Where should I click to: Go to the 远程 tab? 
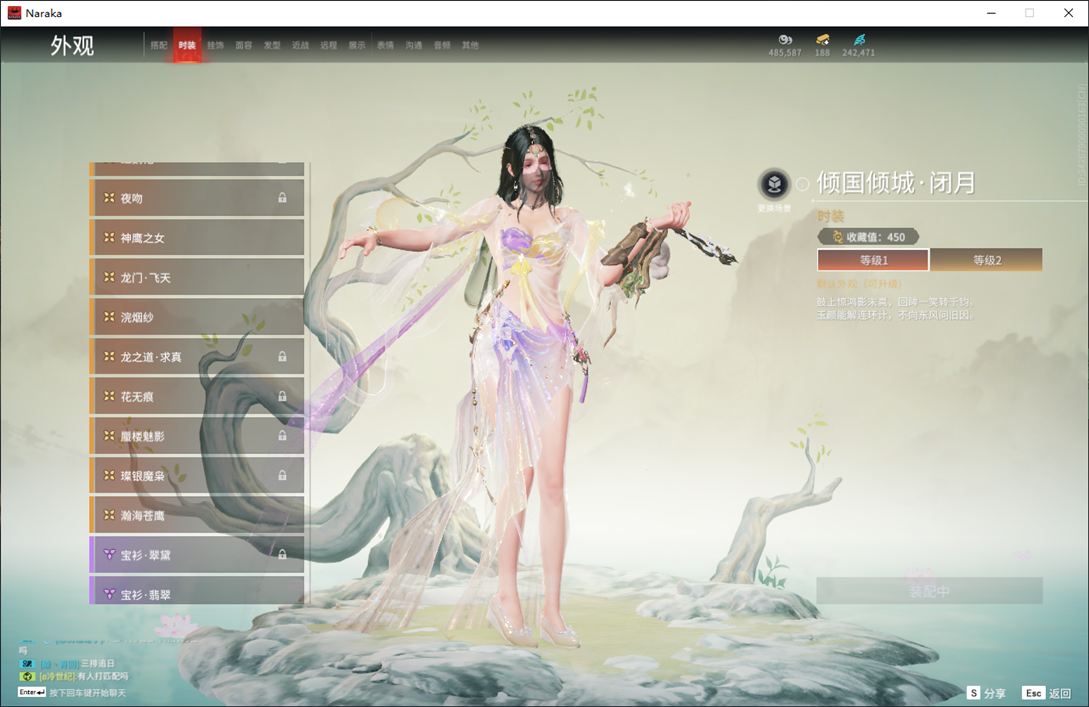click(329, 45)
